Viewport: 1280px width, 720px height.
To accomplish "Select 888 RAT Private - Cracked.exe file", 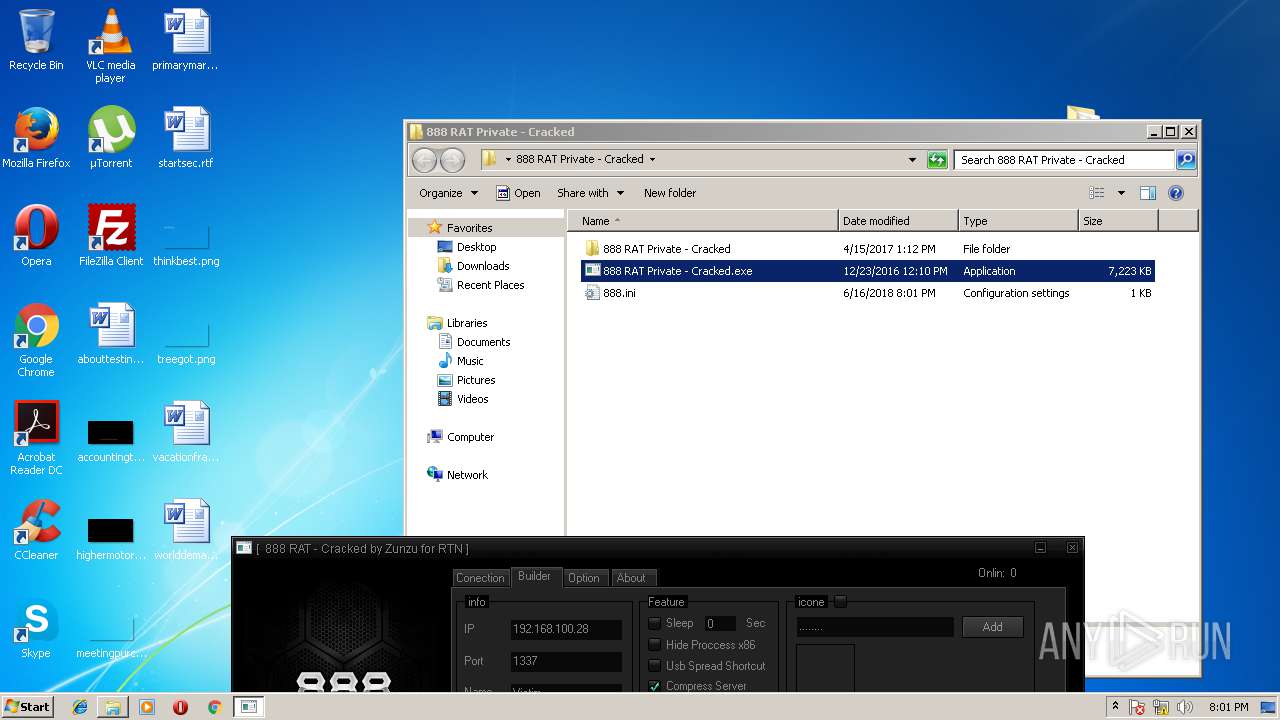I will [x=868, y=271].
